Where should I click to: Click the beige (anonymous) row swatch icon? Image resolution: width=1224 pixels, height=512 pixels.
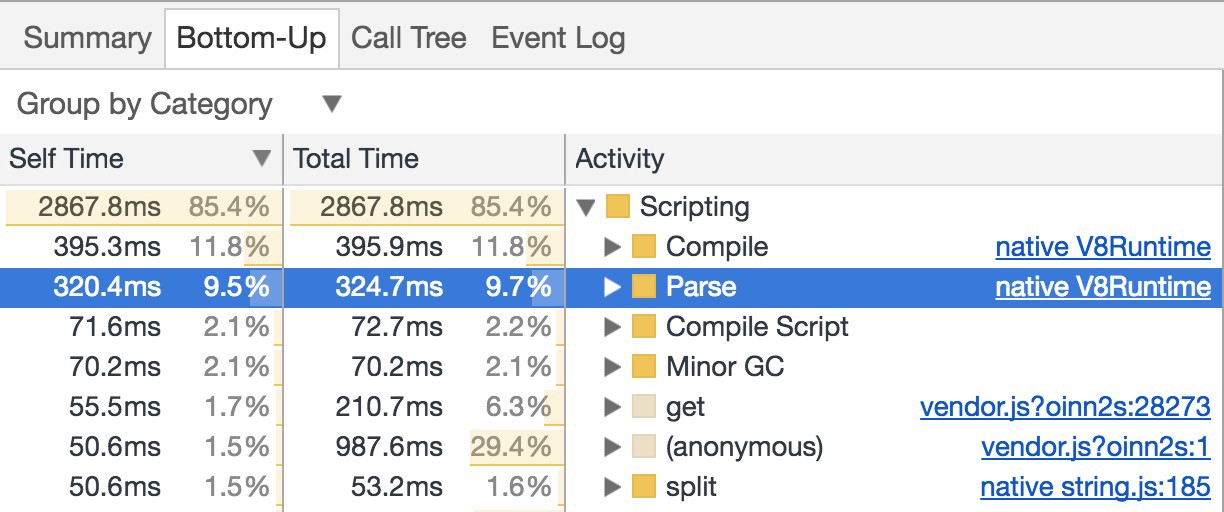click(x=644, y=447)
